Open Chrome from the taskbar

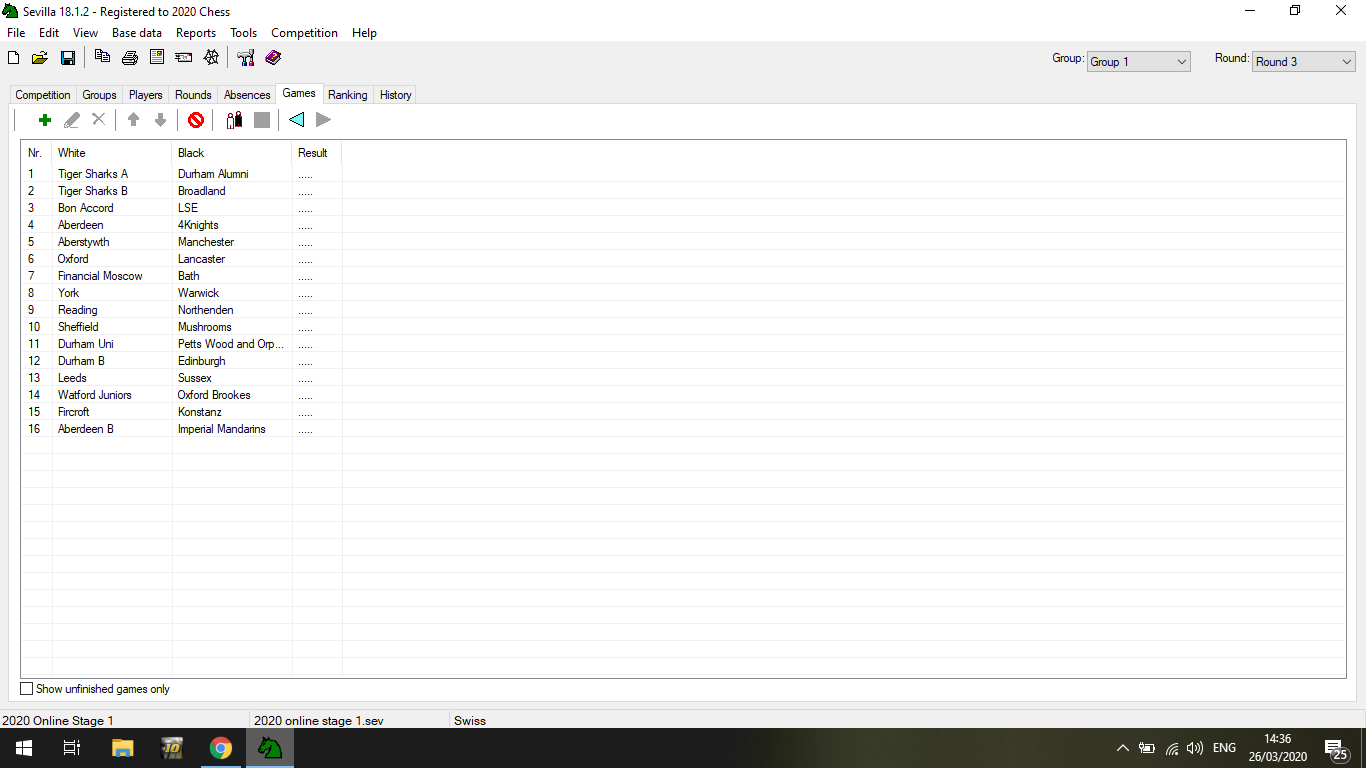(x=221, y=748)
